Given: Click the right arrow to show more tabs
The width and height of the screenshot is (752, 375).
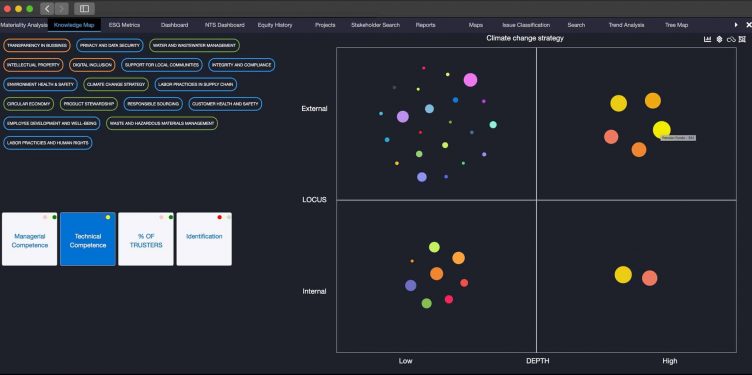Looking at the screenshot, I should (736, 25).
